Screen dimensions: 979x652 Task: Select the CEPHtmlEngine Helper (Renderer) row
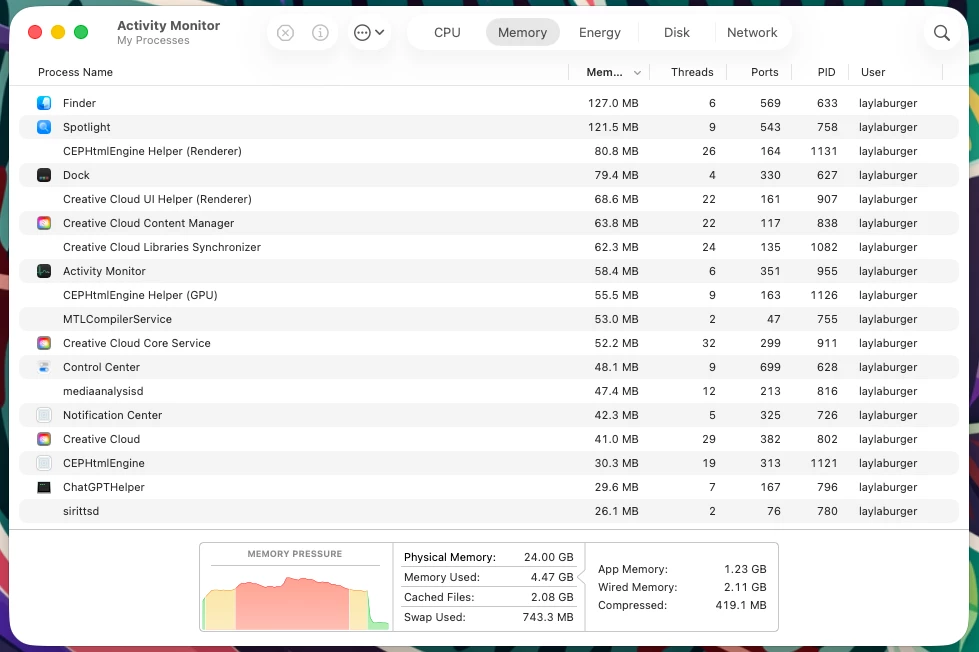[x=489, y=151]
